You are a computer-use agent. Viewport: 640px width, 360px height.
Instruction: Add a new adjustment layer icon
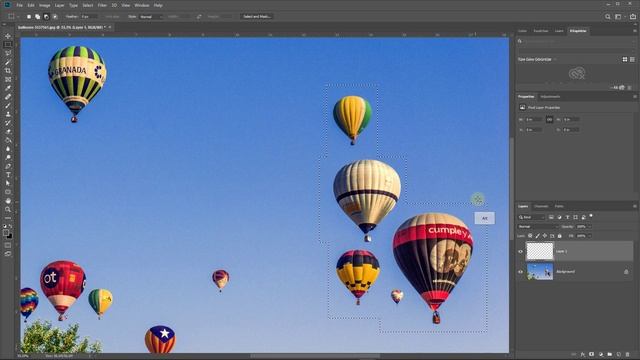[600, 355]
